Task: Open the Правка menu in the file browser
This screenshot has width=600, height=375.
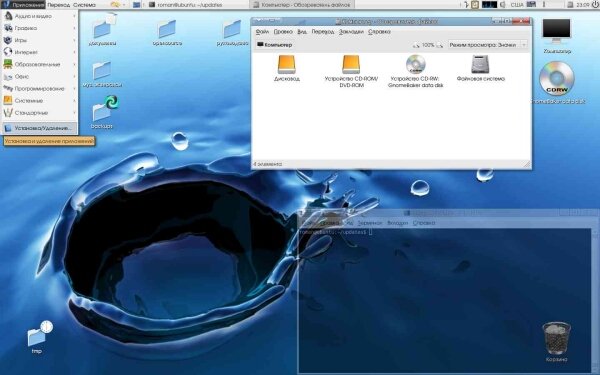Action: click(283, 32)
